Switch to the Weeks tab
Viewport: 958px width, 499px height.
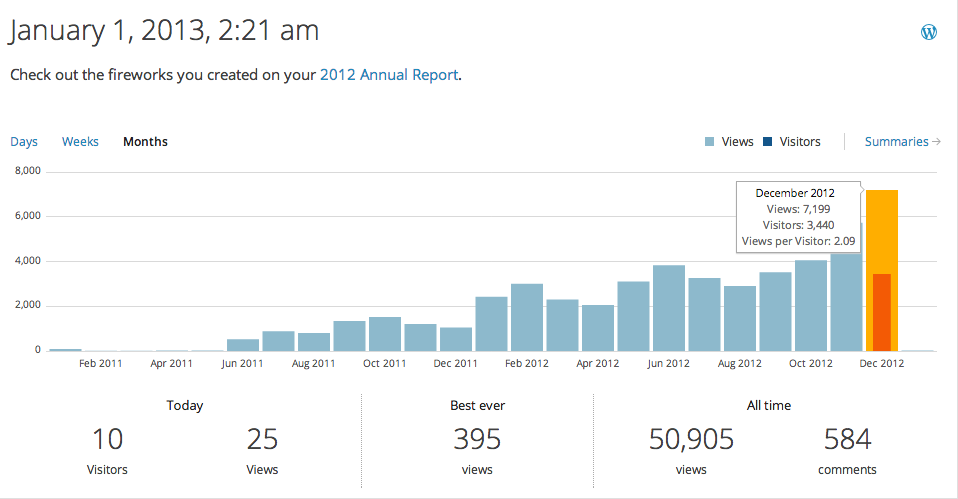80,142
